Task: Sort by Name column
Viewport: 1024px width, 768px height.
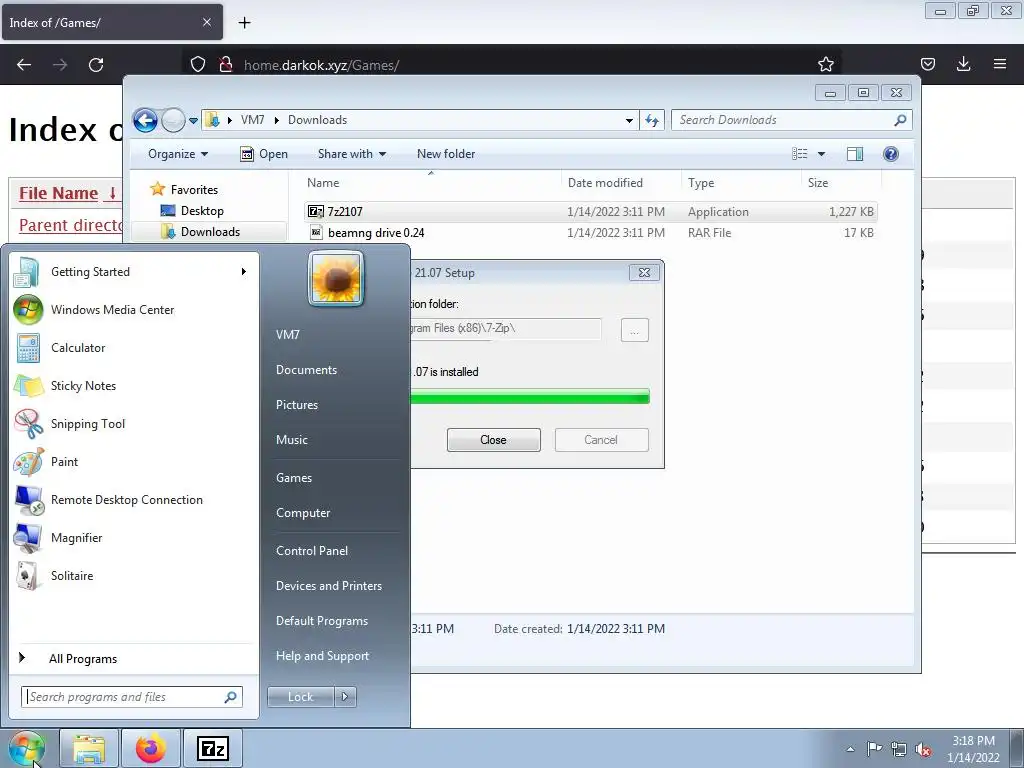Action: [431, 183]
